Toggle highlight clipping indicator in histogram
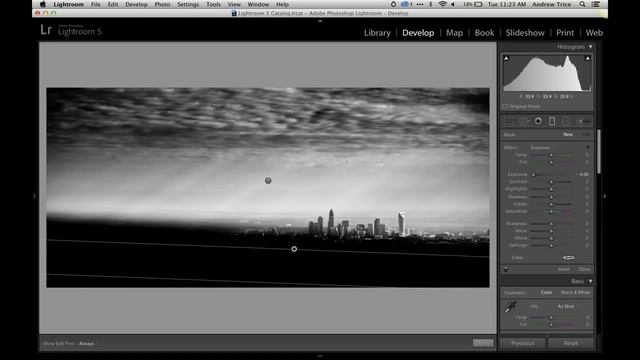 587,58
